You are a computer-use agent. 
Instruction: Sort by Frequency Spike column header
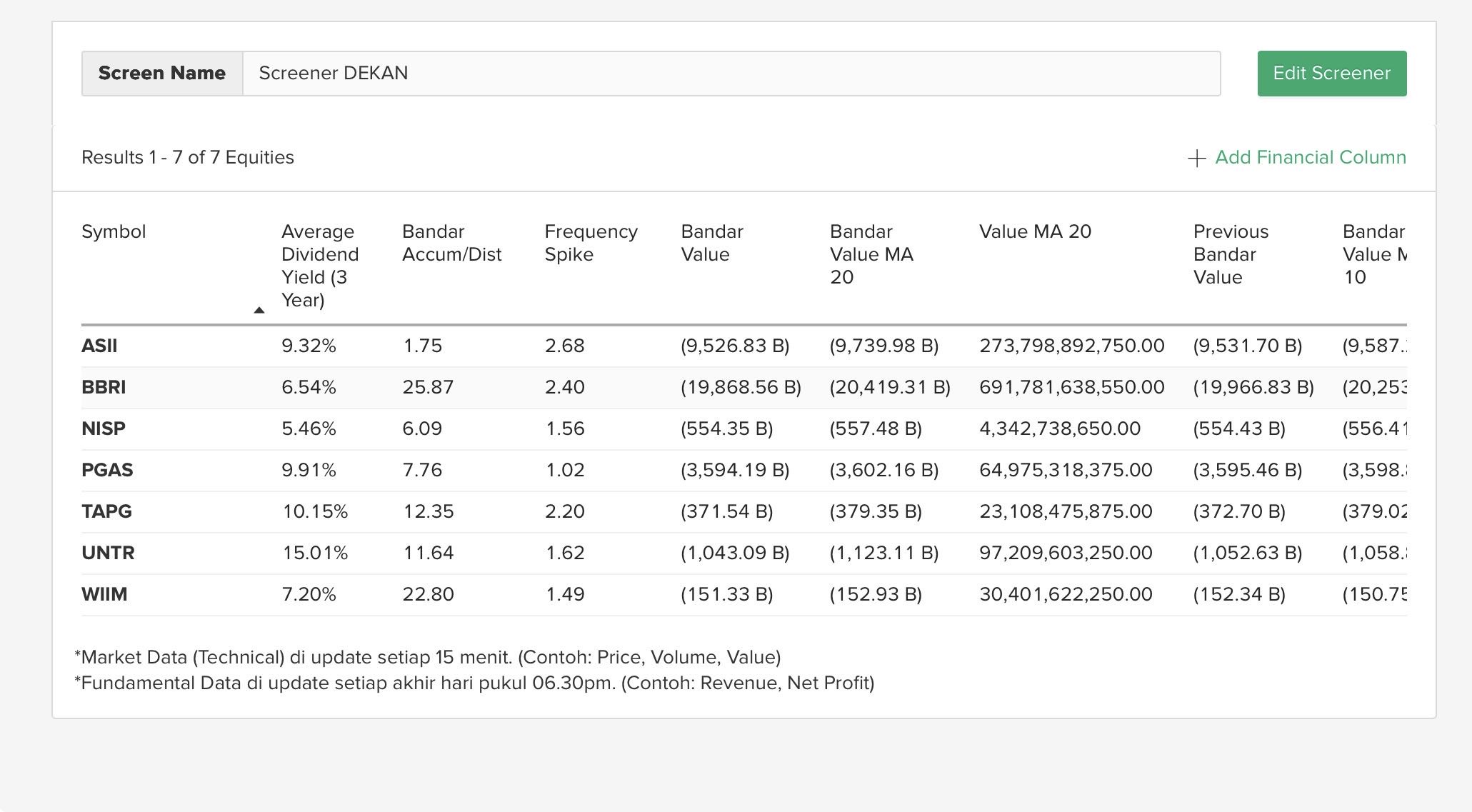coord(591,243)
